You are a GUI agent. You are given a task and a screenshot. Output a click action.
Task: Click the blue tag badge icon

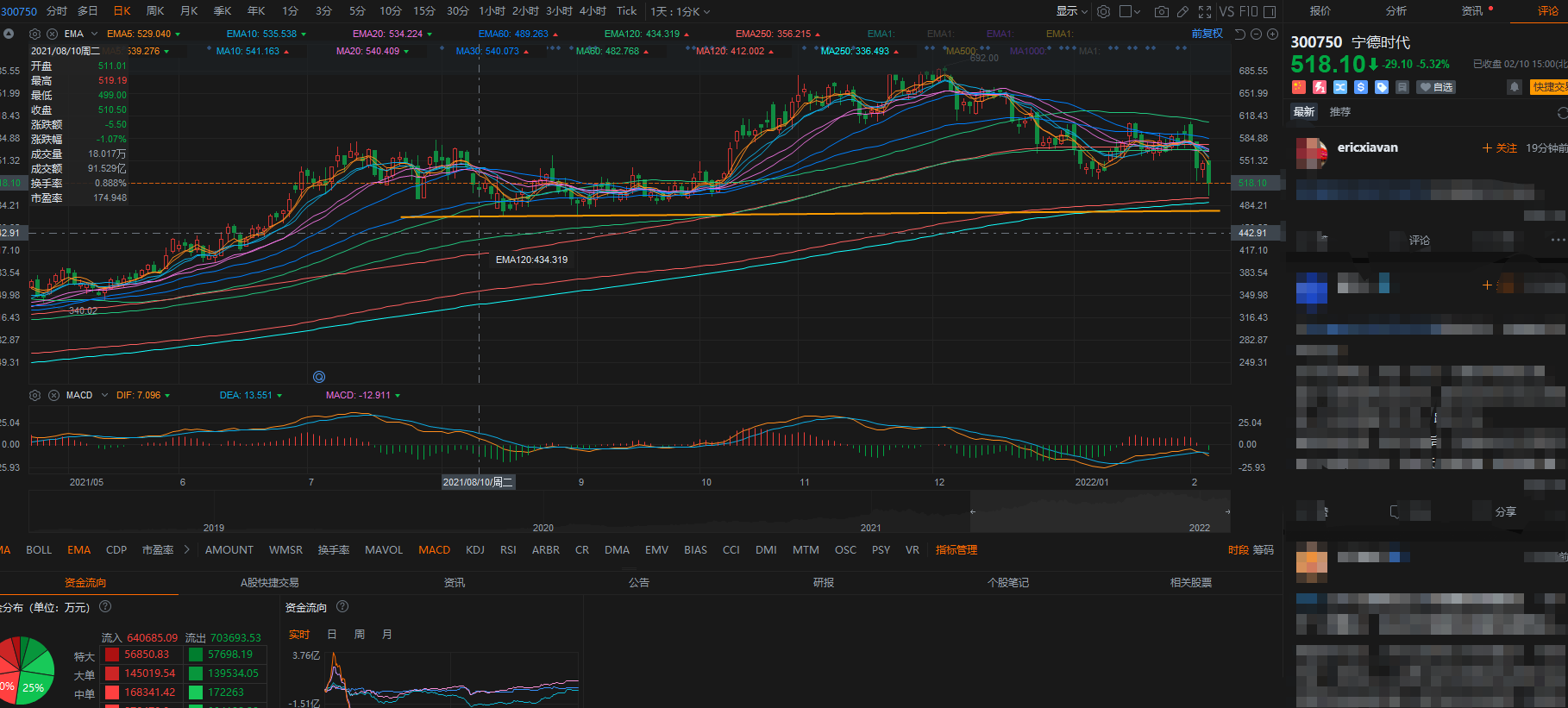[x=1382, y=86]
